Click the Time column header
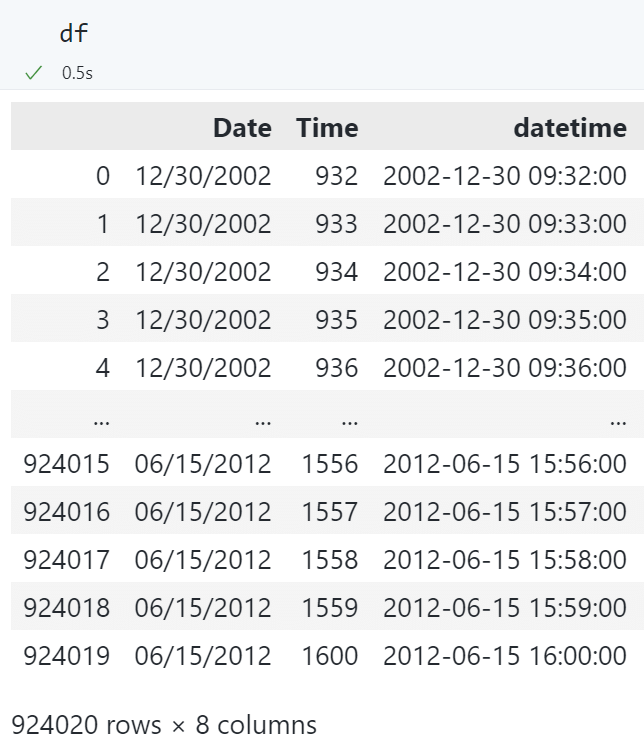The image size is (644, 750). [x=327, y=127]
